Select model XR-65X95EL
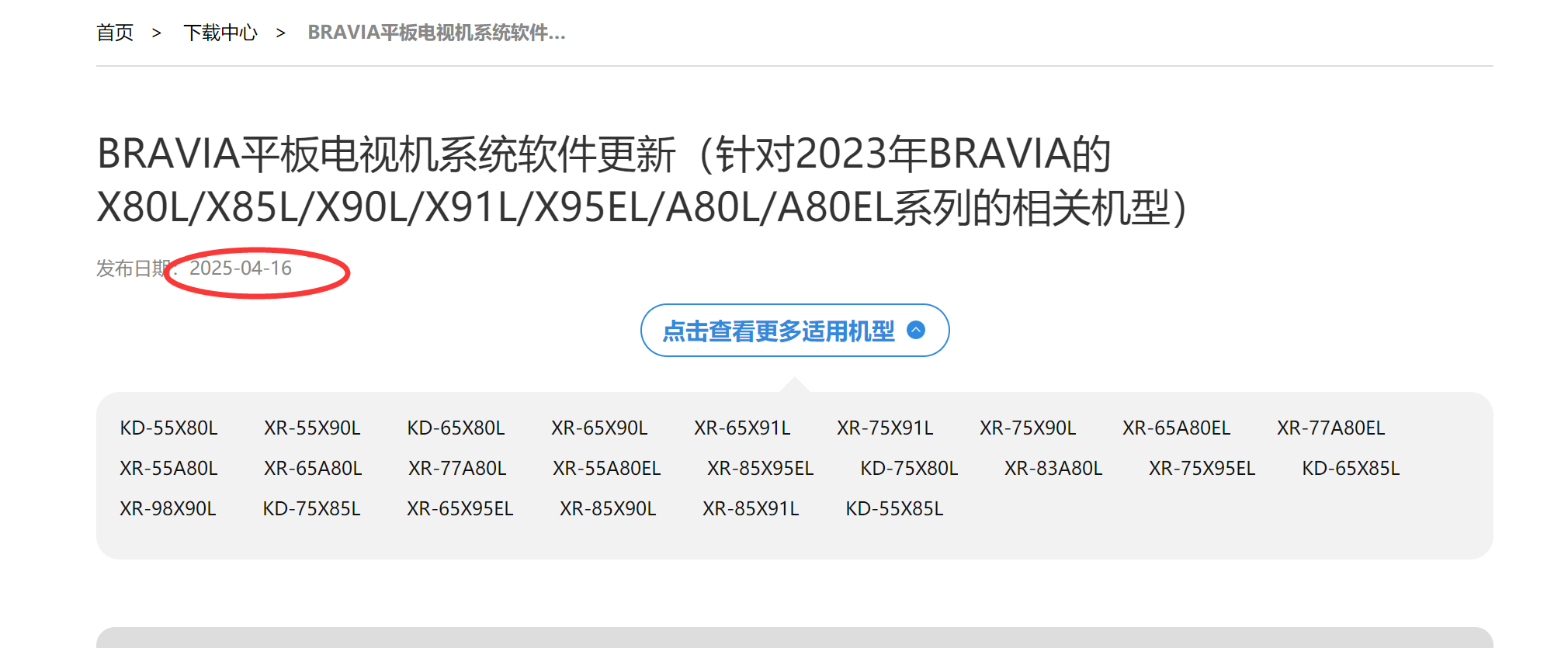Image resolution: width=1568 pixels, height=648 pixels. [460, 509]
